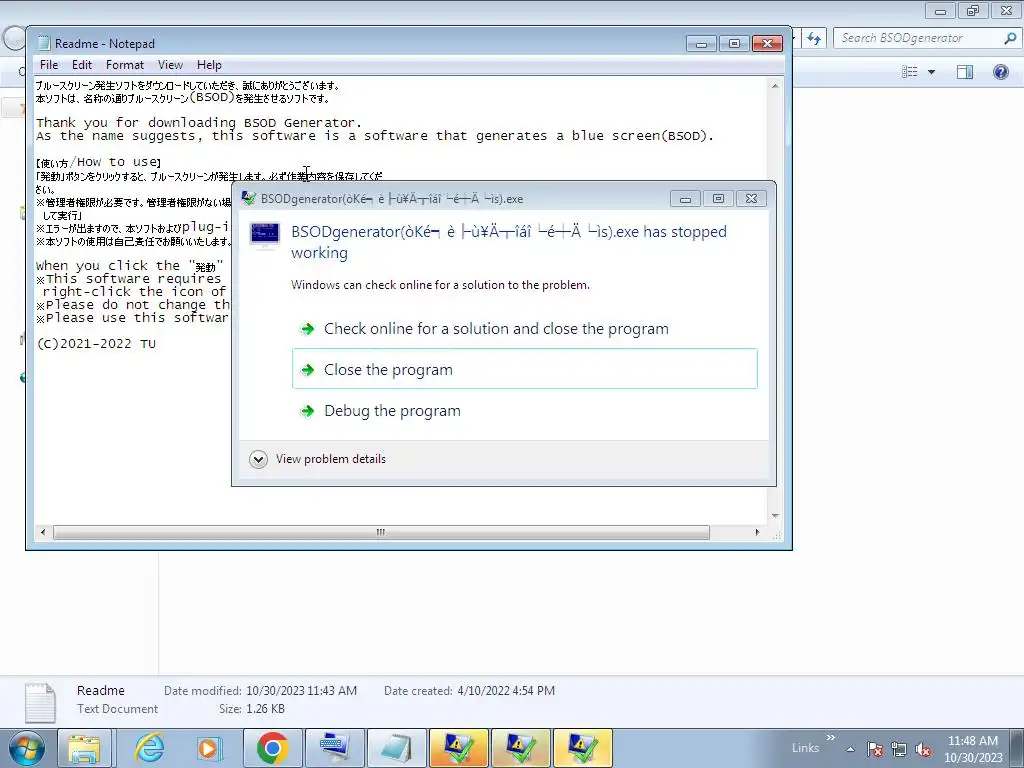This screenshot has height=768, width=1024.
Task: Click Notepad horizontal scroll left arrow
Action: click(x=43, y=532)
